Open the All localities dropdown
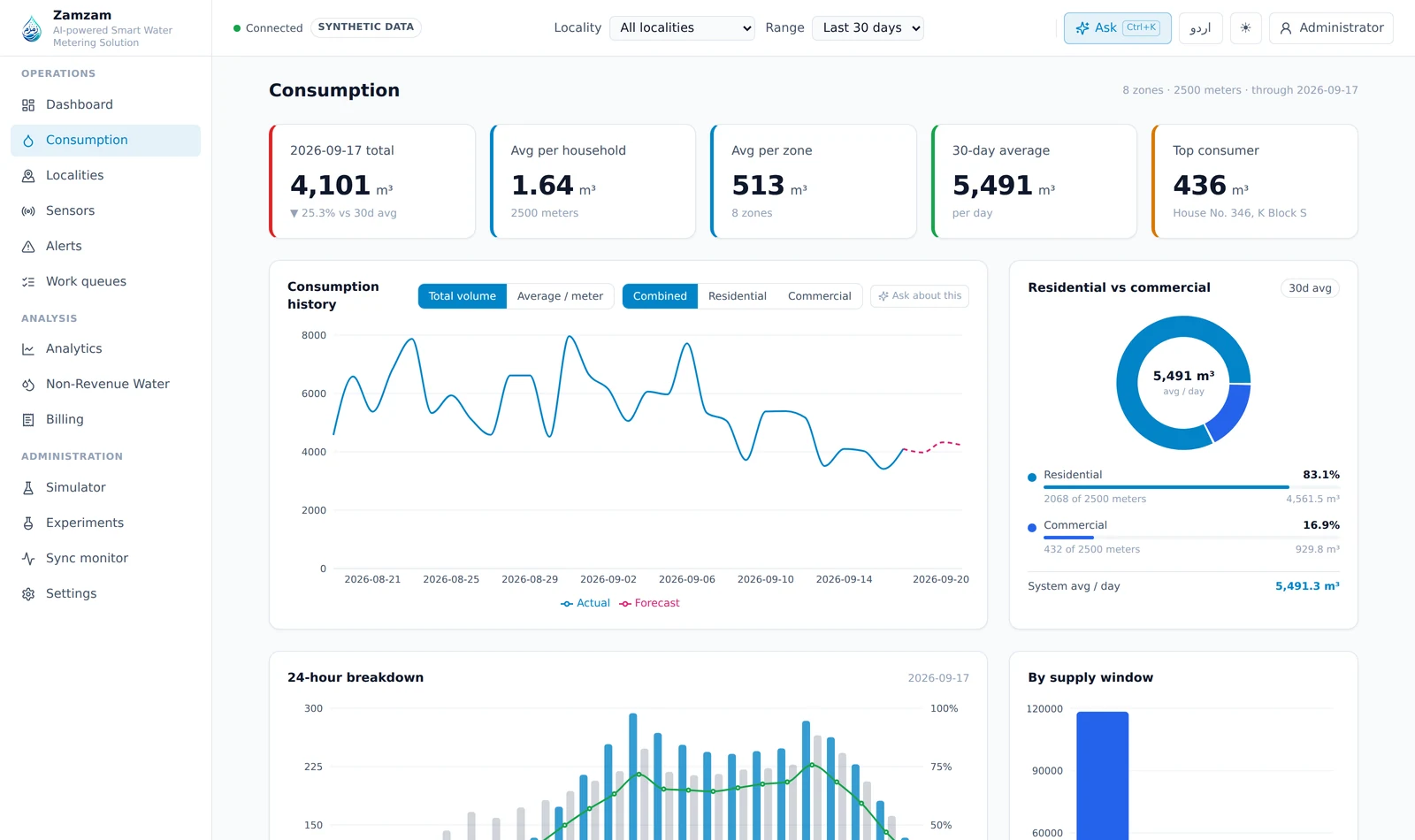This screenshot has width=1415, height=840. (x=682, y=28)
